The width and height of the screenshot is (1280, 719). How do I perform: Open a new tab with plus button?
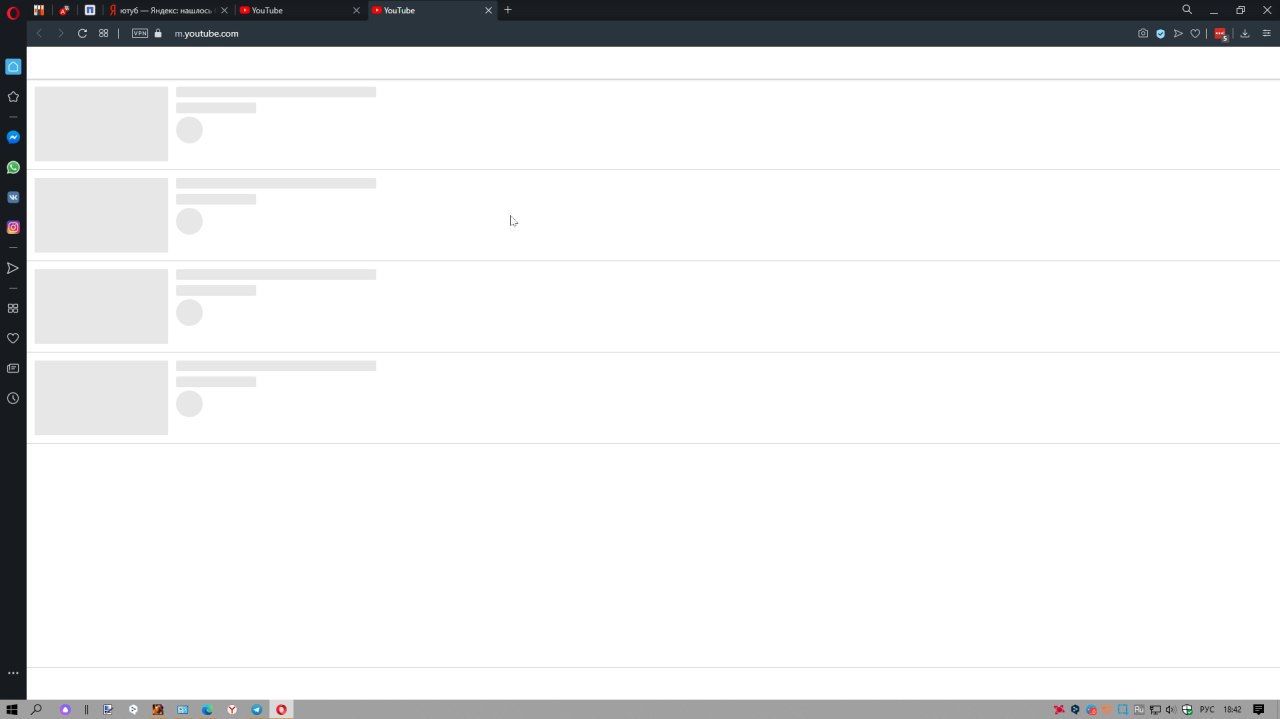[508, 10]
